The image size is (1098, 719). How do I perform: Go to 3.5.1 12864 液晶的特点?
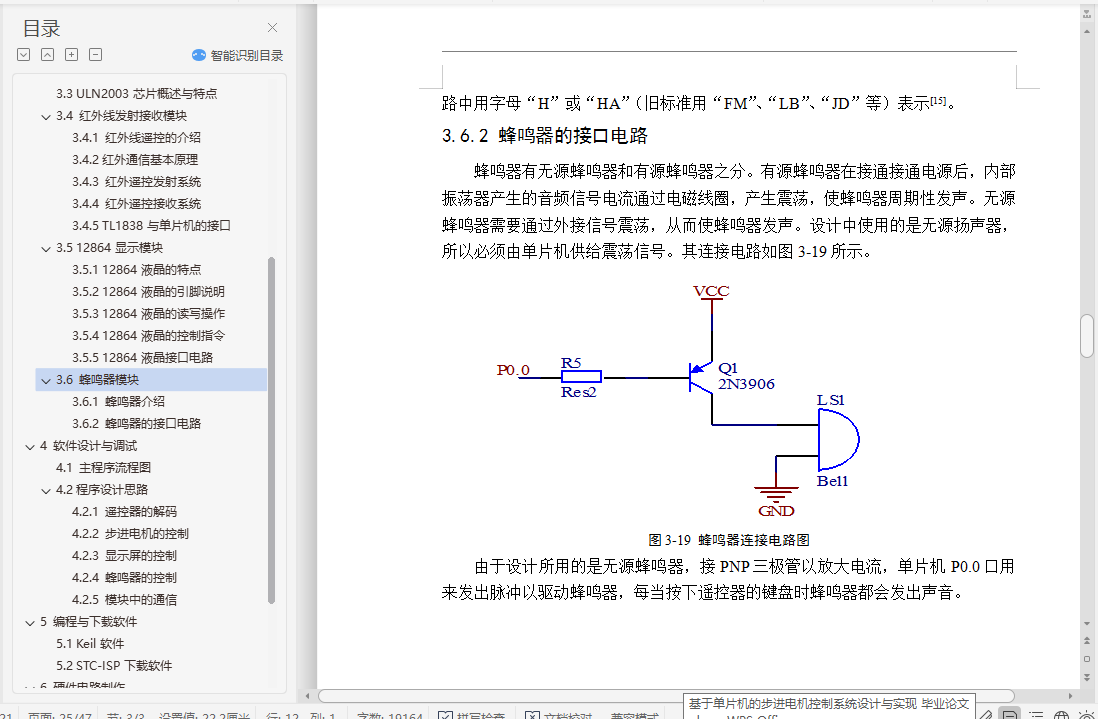pos(137,270)
